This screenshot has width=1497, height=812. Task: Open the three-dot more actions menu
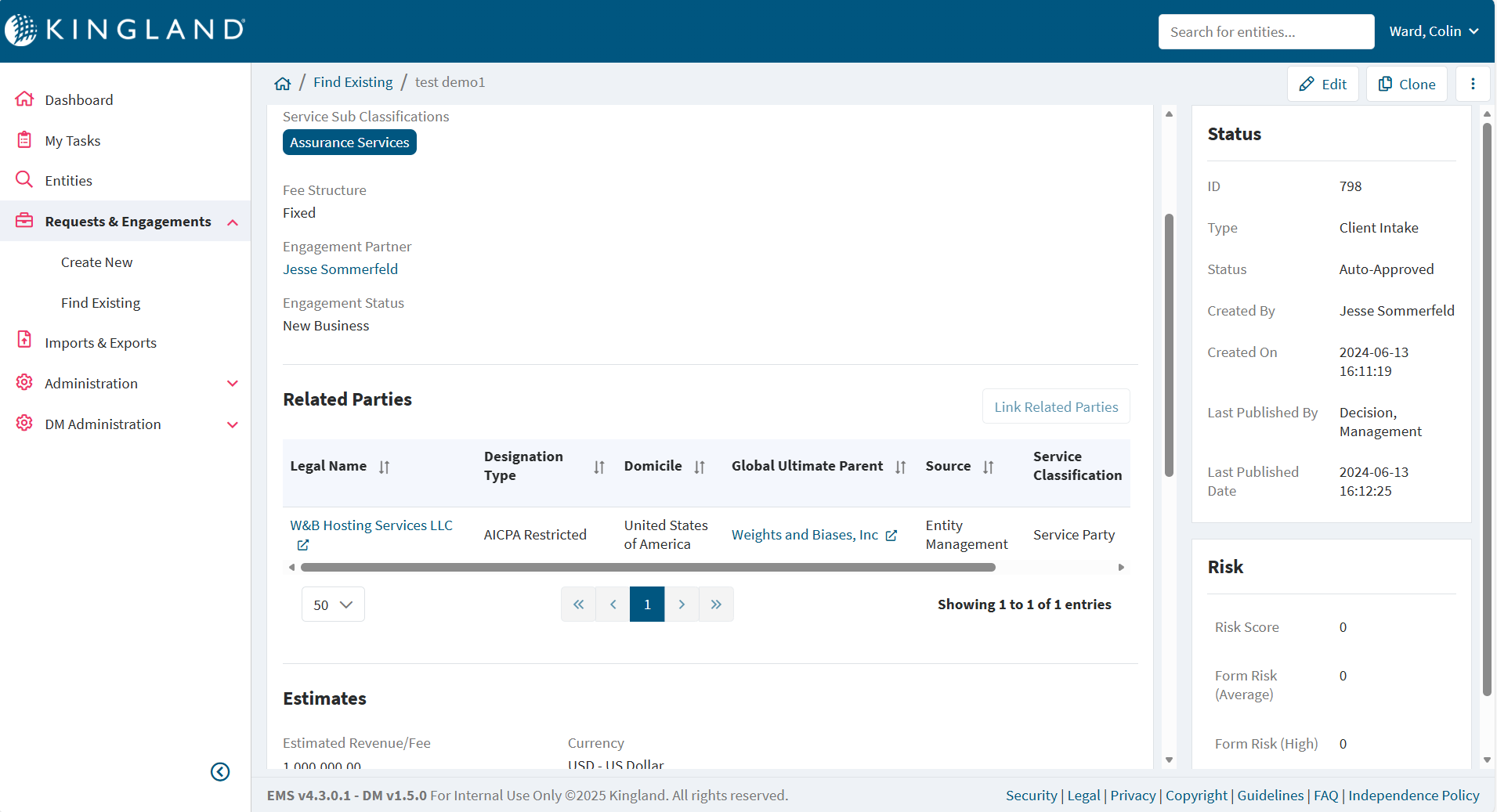(1473, 84)
